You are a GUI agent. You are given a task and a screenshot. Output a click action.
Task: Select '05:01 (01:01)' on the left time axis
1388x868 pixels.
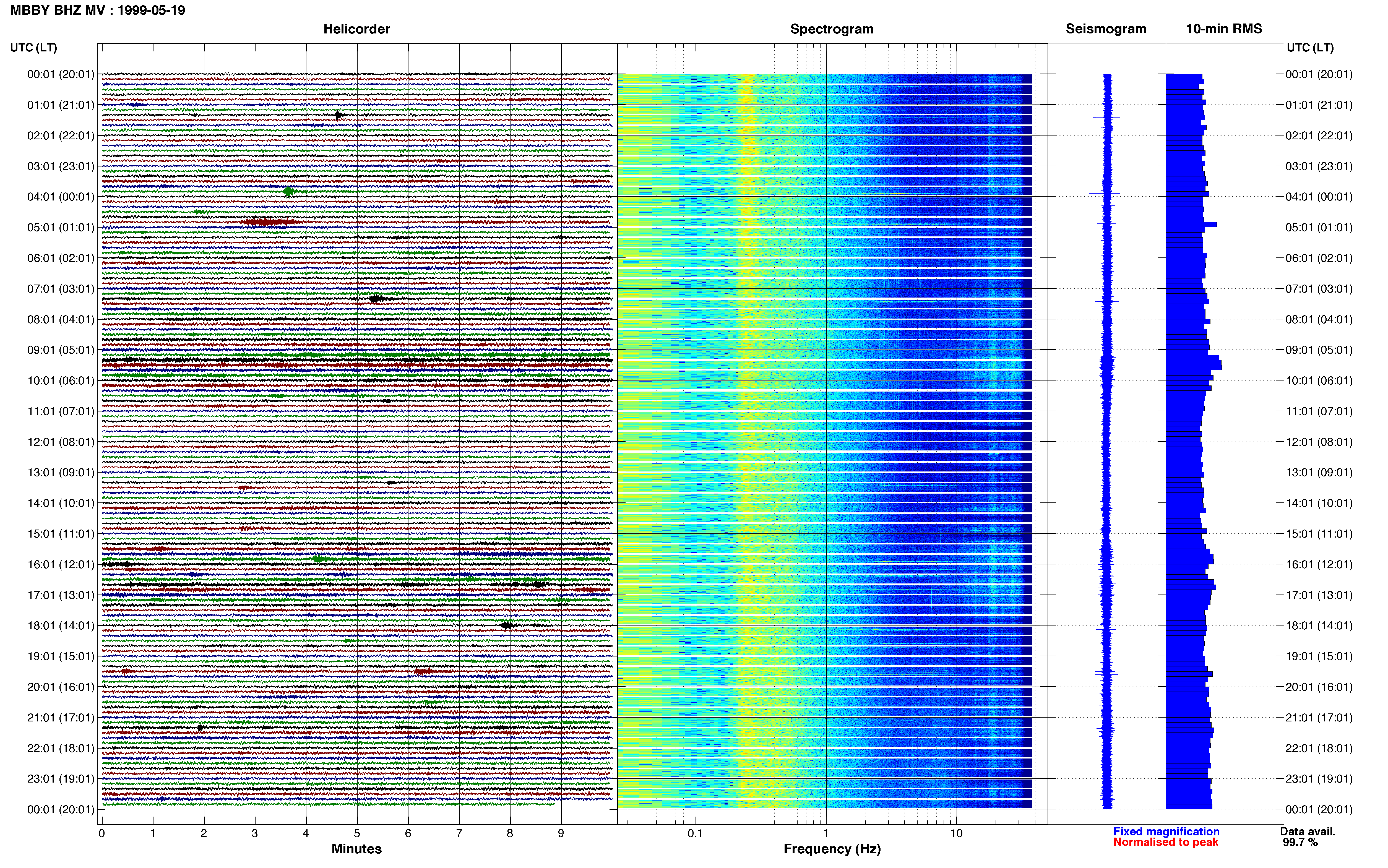click(61, 227)
